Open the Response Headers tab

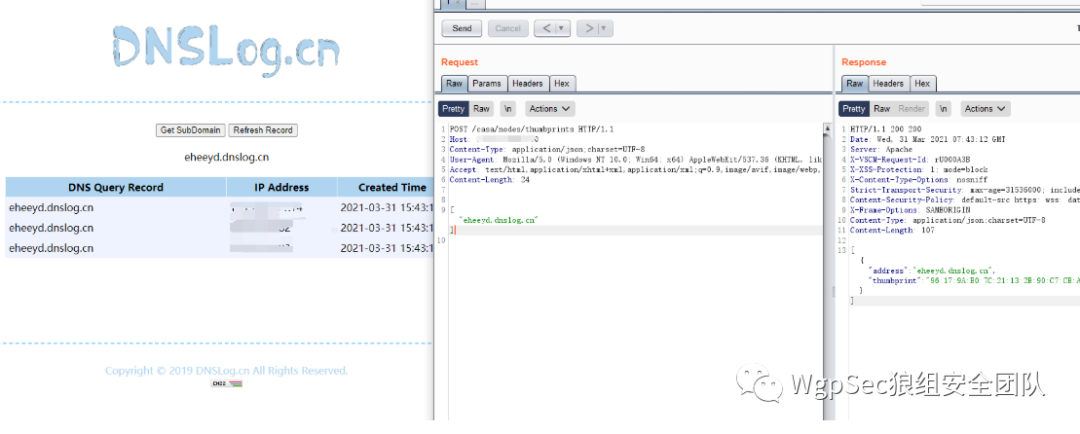point(889,83)
